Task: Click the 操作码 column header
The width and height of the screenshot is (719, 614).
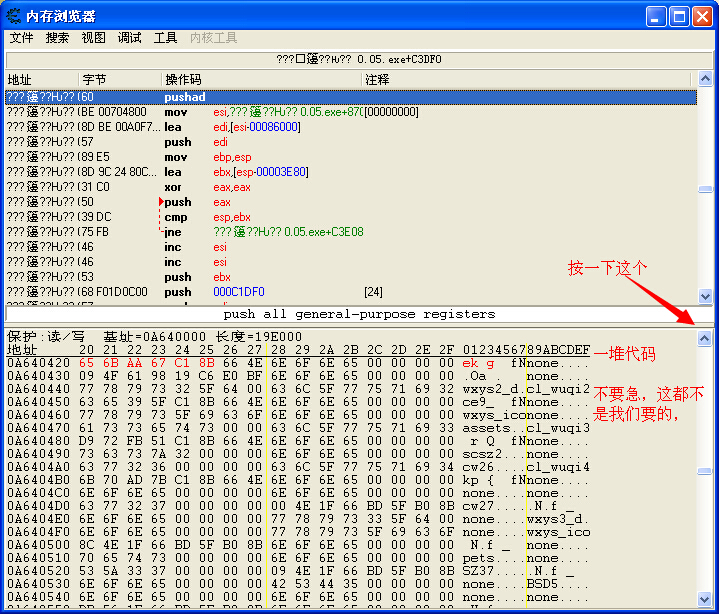Action: point(183,79)
